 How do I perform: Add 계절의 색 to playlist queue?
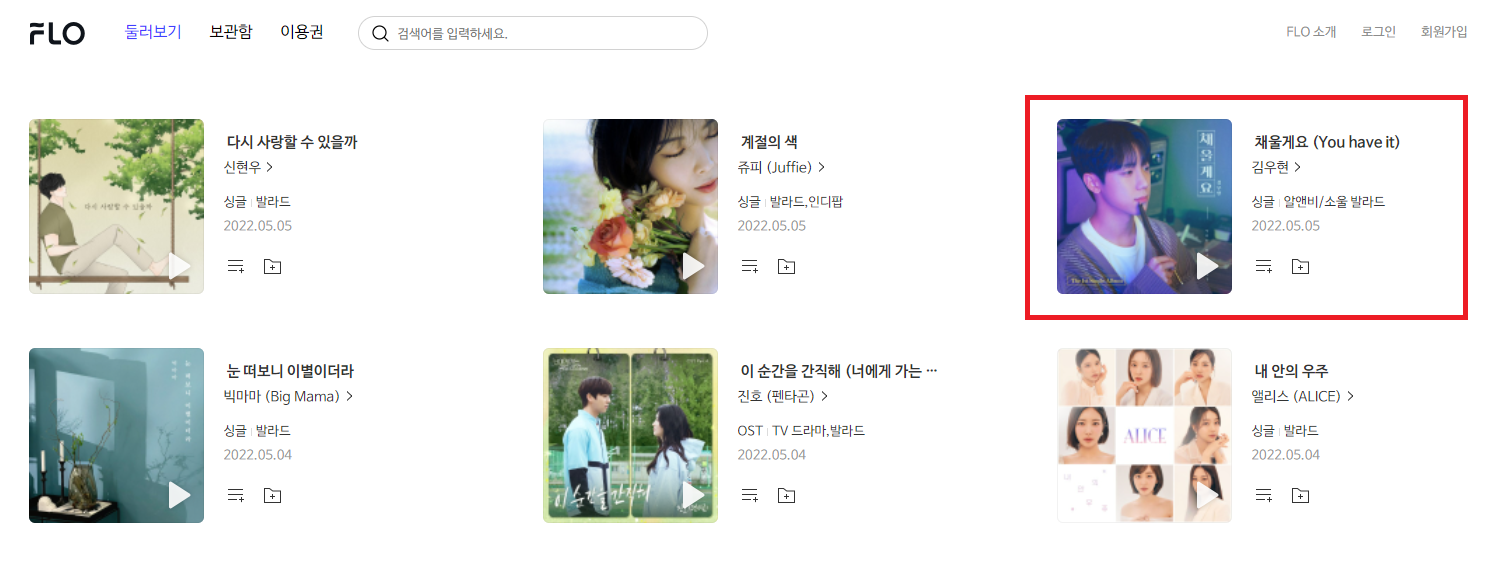pyautogui.click(x=750, y=267)
